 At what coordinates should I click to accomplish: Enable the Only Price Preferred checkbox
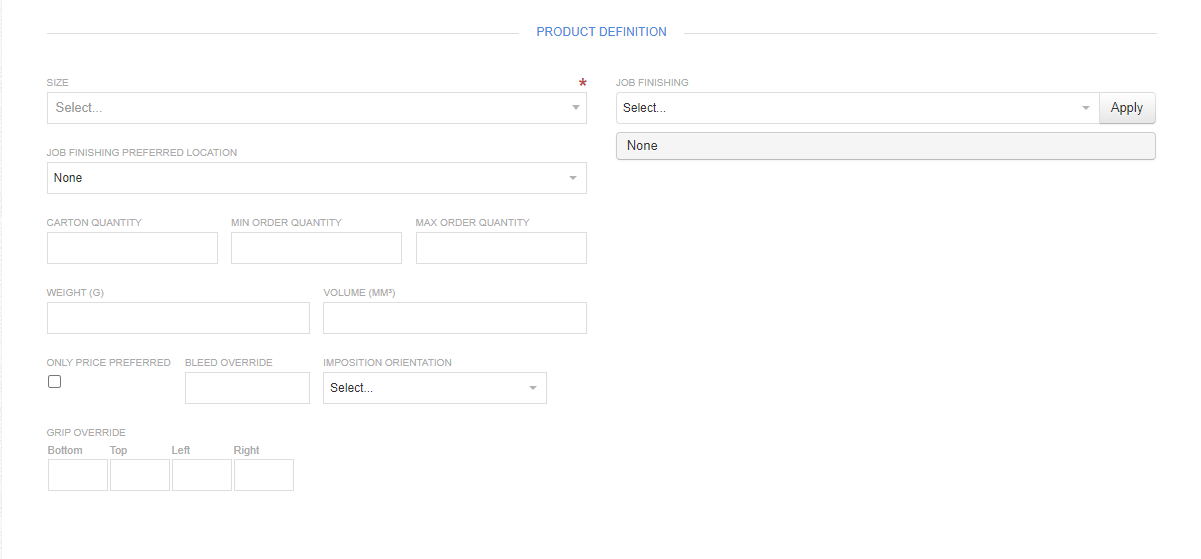(54, 382)
